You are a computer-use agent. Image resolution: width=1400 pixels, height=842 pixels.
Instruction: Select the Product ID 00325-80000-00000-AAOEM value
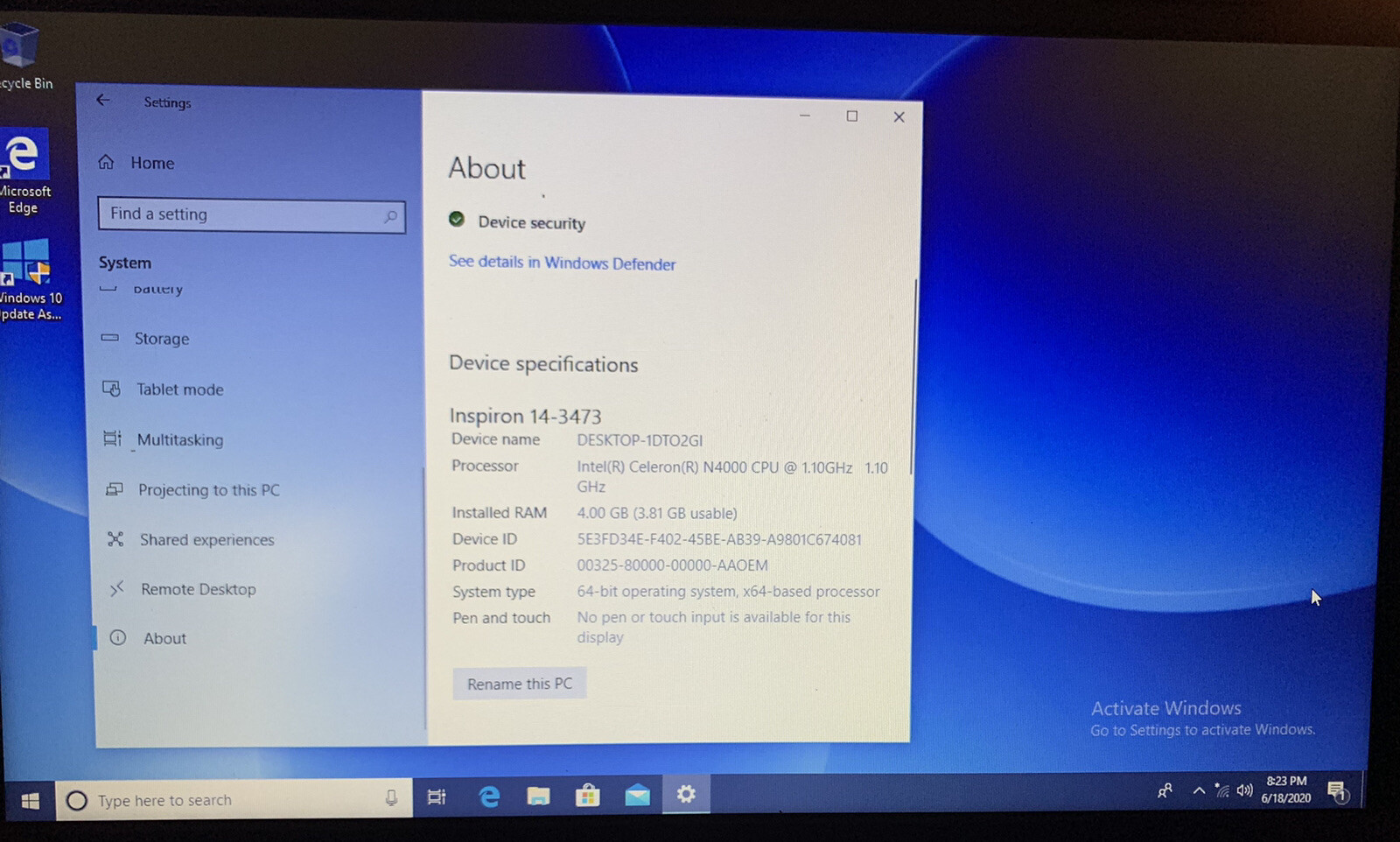[x=672, y=565]
